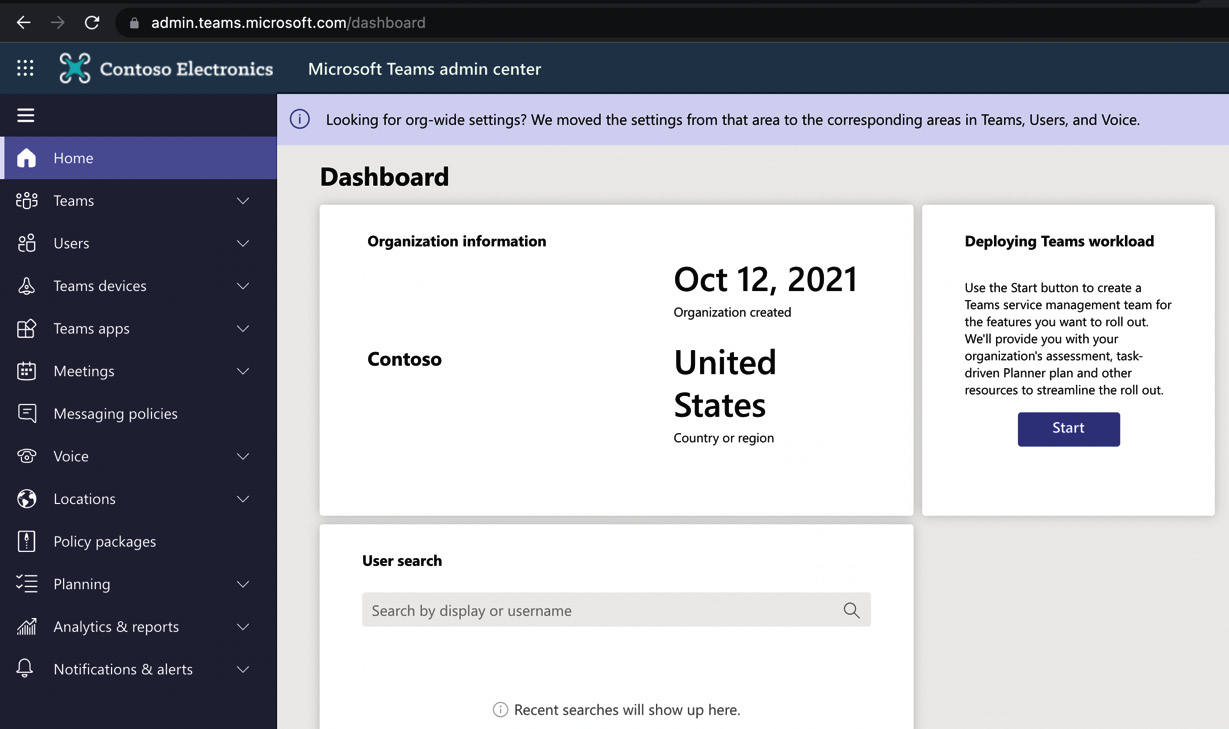The height and width of the screenshot is (729, 1229).
Task: Click the Contoso organization name
Action: (404, 359)
